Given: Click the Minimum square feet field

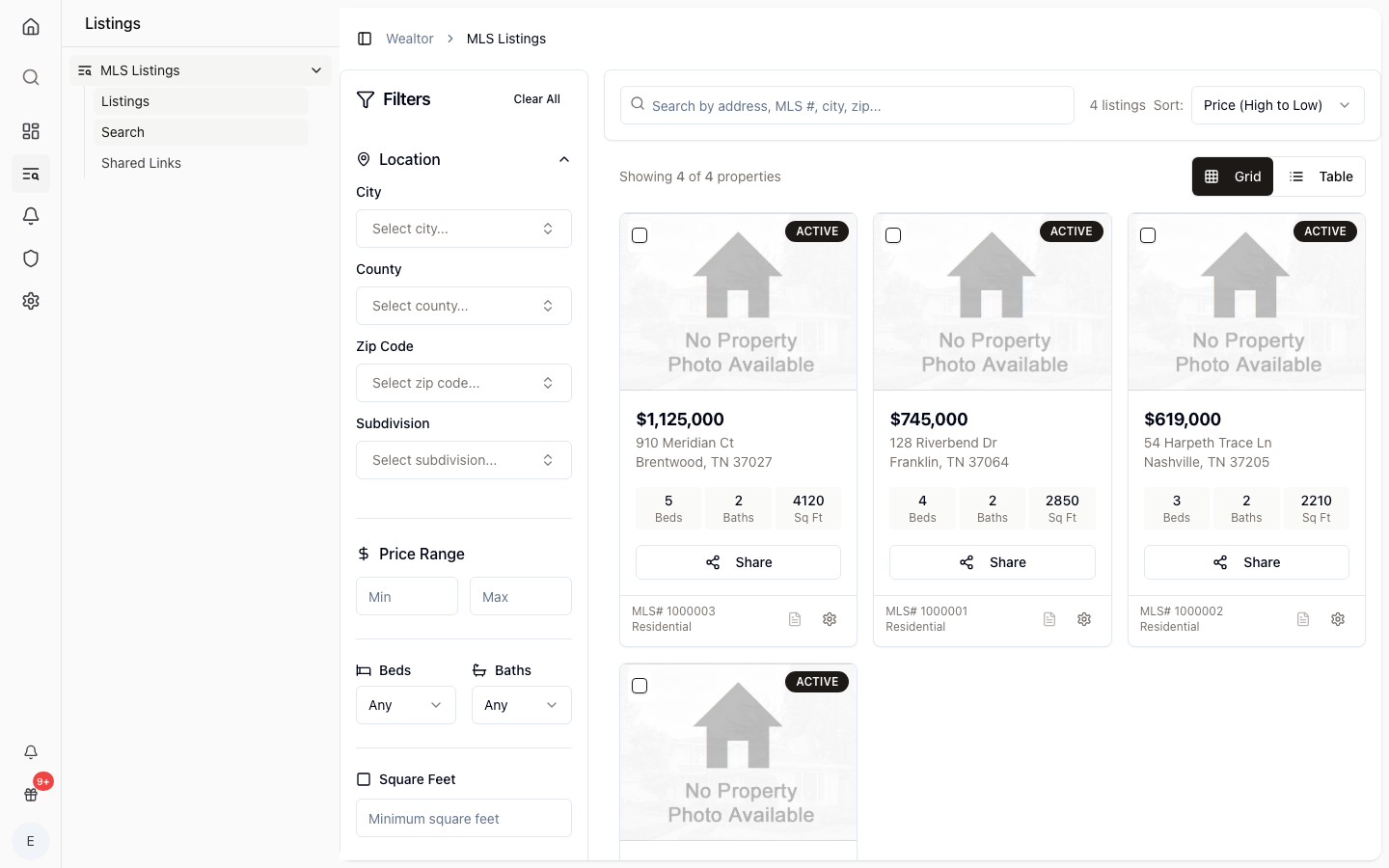Looking at the screenshot, I should 464,818.
